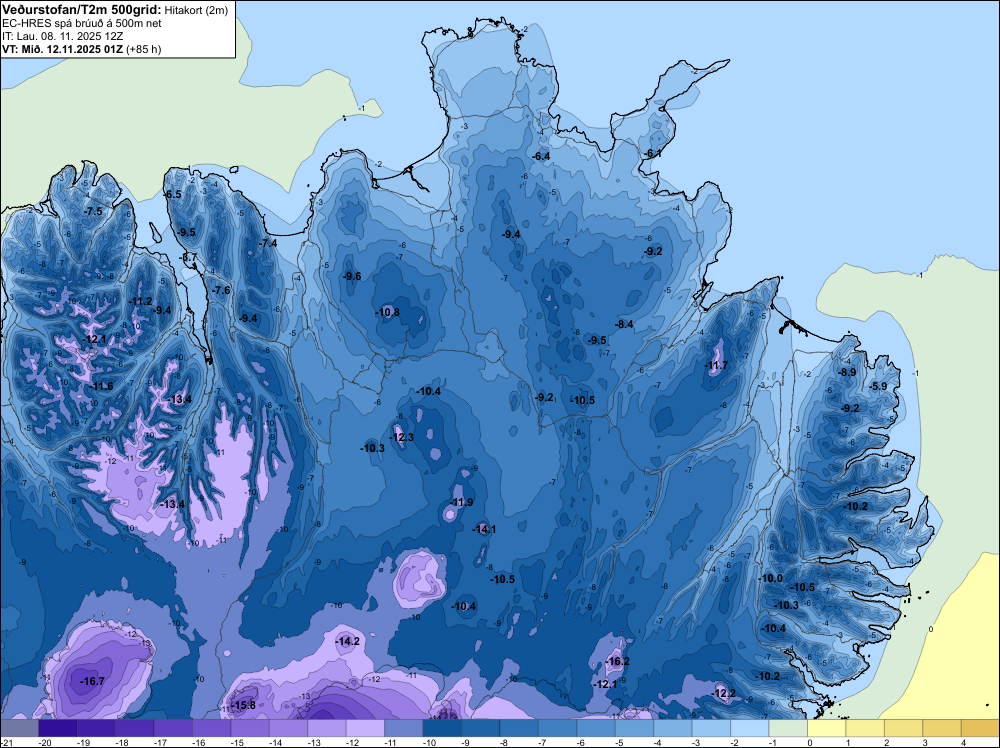Click the '0' legend scale label
Viewport: 1000px width, 748px height.
pyautogui.click(x=809, y=743)
